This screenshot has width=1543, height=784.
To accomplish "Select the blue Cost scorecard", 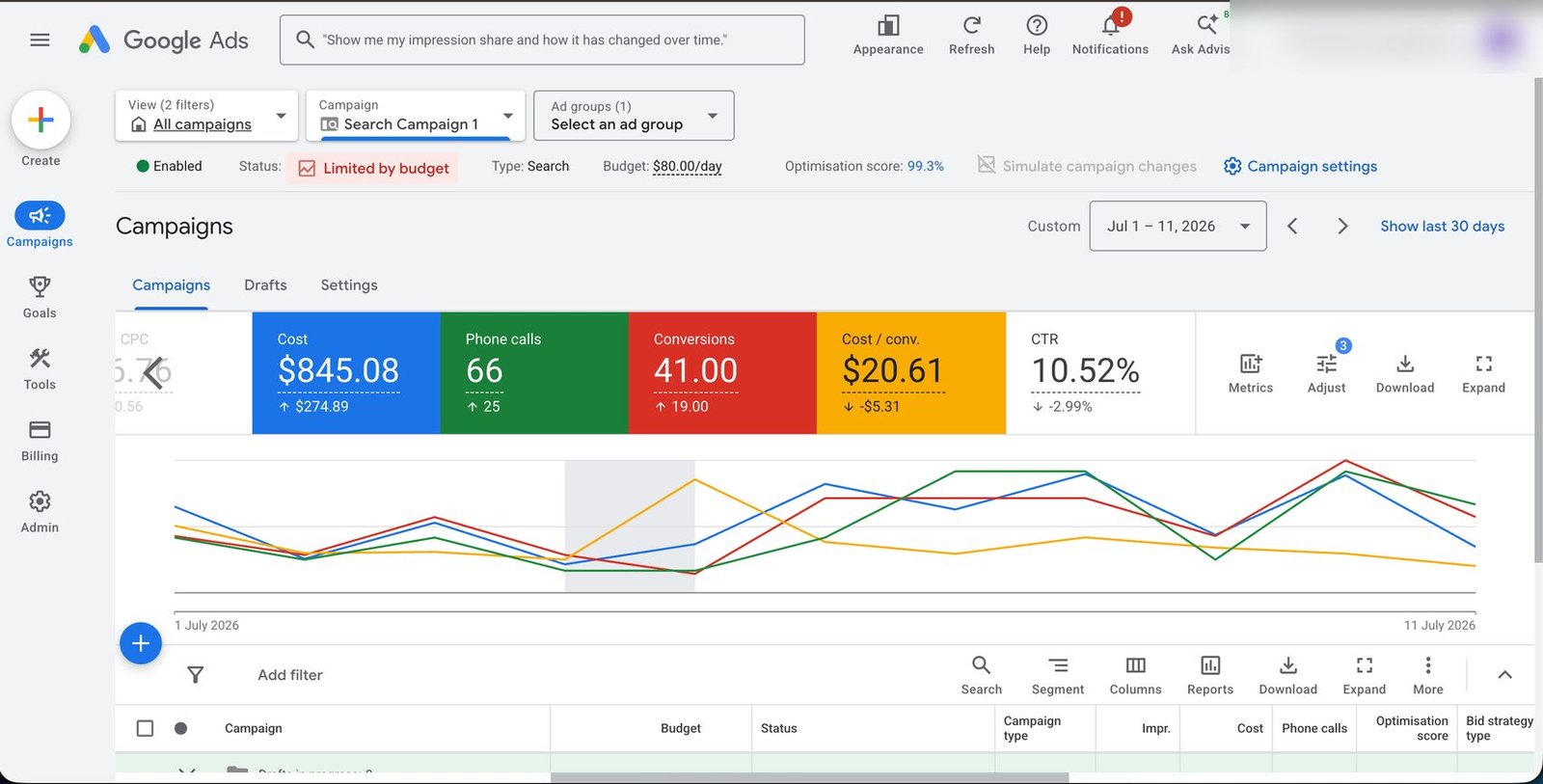I will coord(346,372).
